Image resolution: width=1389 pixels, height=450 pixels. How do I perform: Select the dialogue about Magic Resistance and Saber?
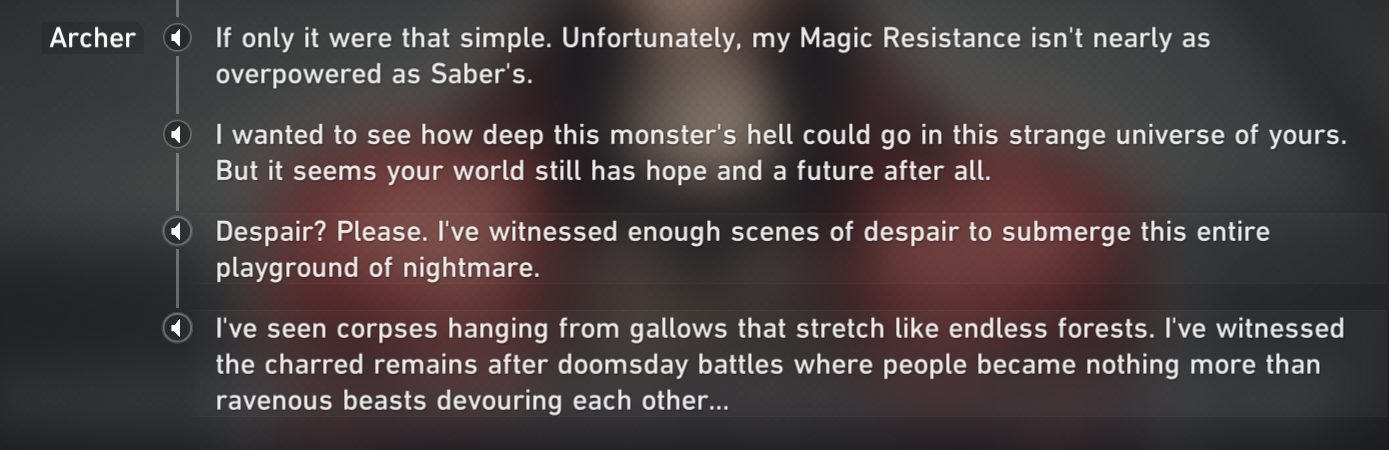pyautogui.click(x=713, y=57)
